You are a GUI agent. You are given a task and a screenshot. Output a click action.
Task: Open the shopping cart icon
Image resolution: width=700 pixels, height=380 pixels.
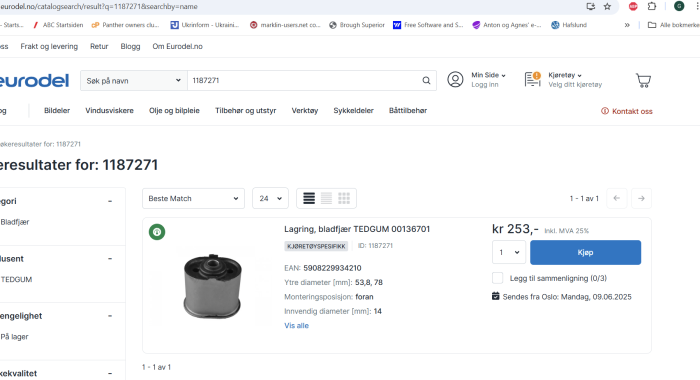643,80
